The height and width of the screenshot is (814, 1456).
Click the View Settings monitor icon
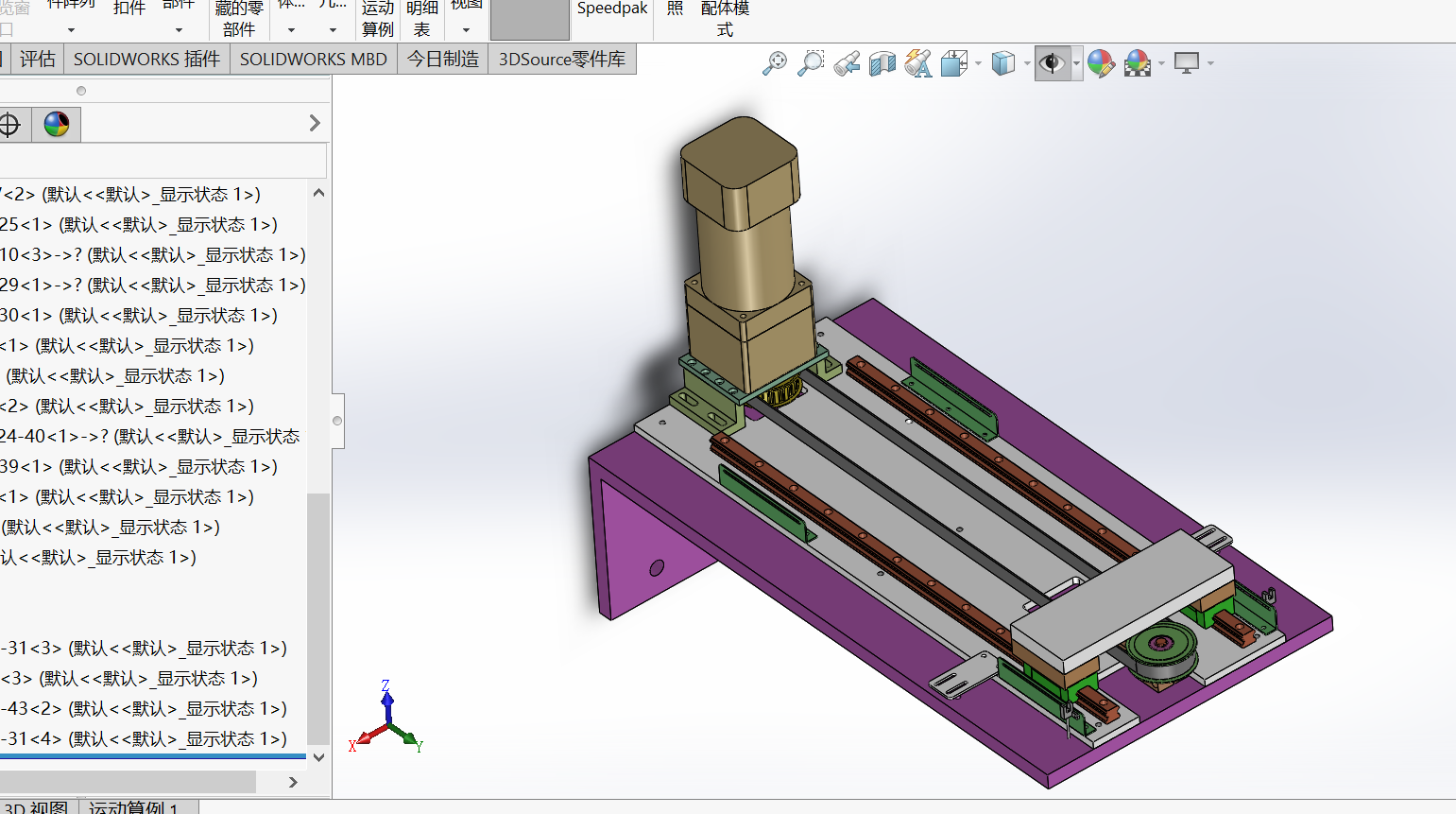1187,63
